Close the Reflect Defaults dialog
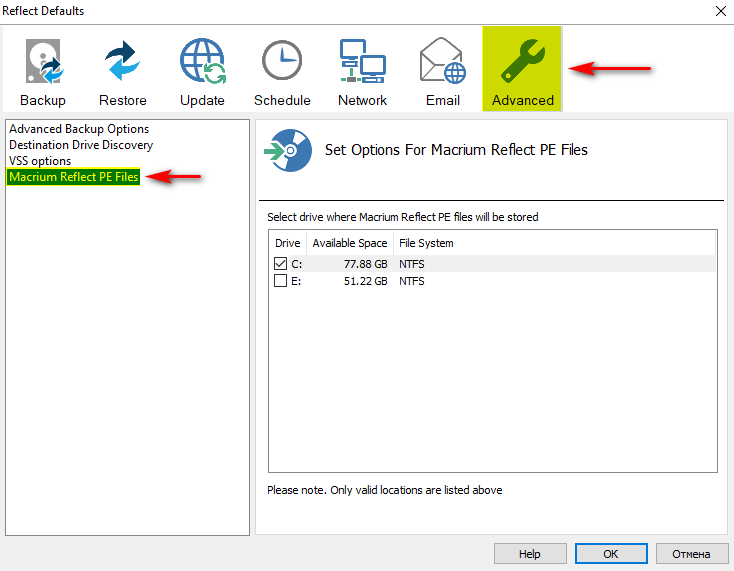Image resolution: width=734 pixels, height=571 pixels. (x=721, y=11)
